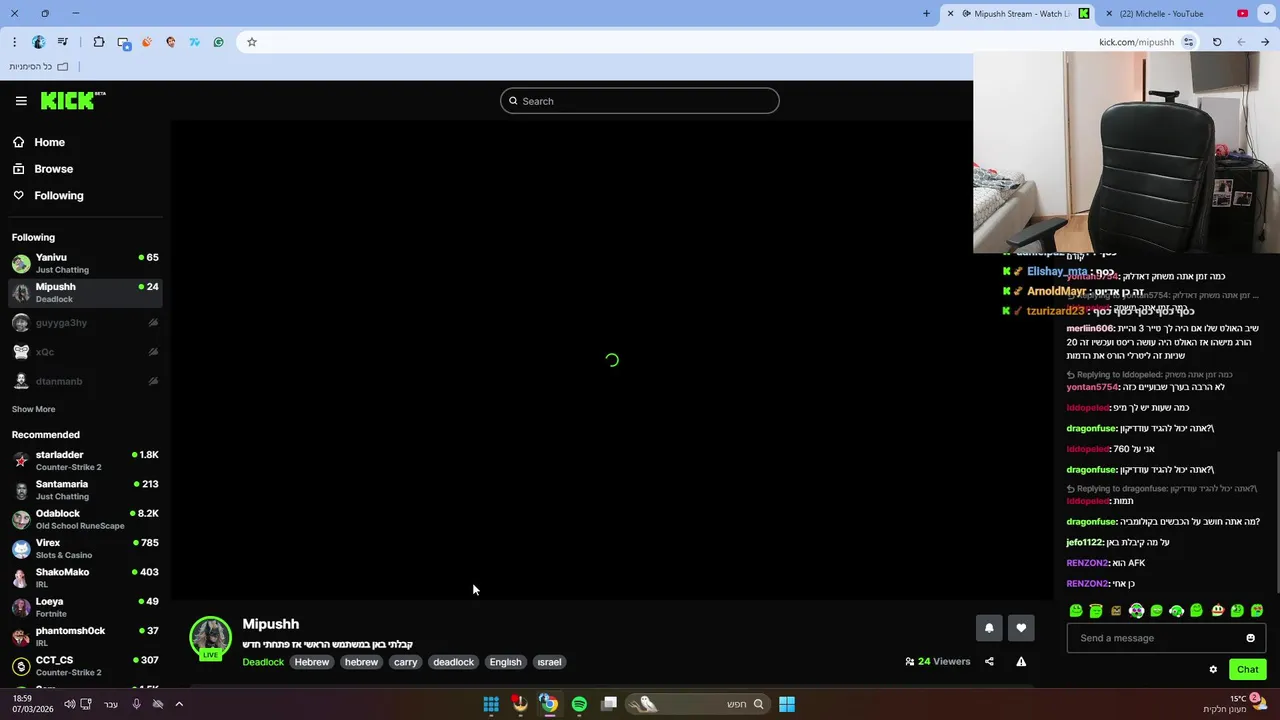The height and width of the screenshot is (720, 1280).
Task: Open Chrome profile avatar
Action: tap(38, 42)
